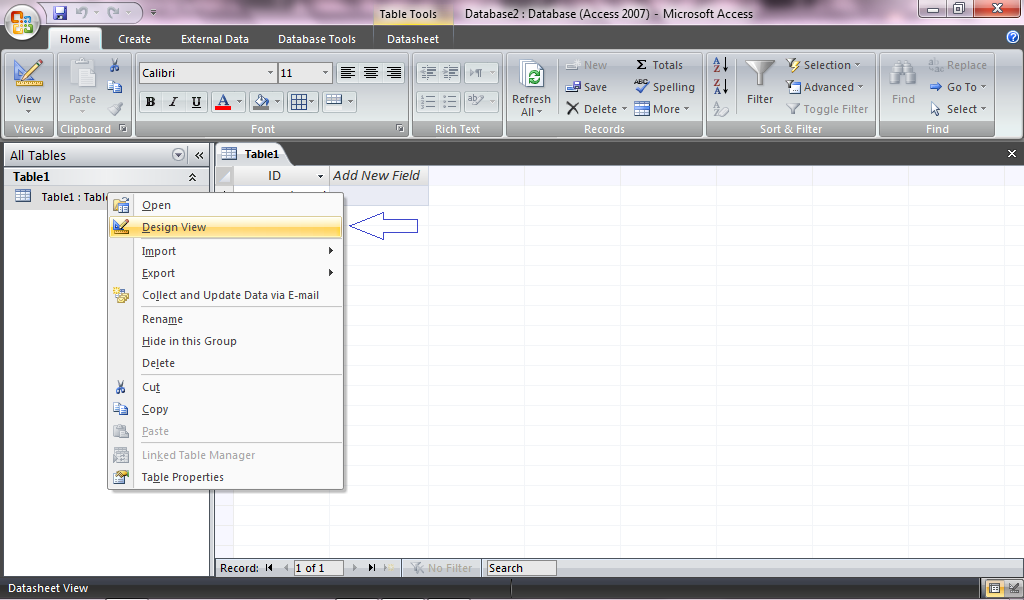Screen dimensions: 1024x600
Task: Click the Font Color red A swatch
Action: pos(223,101)
